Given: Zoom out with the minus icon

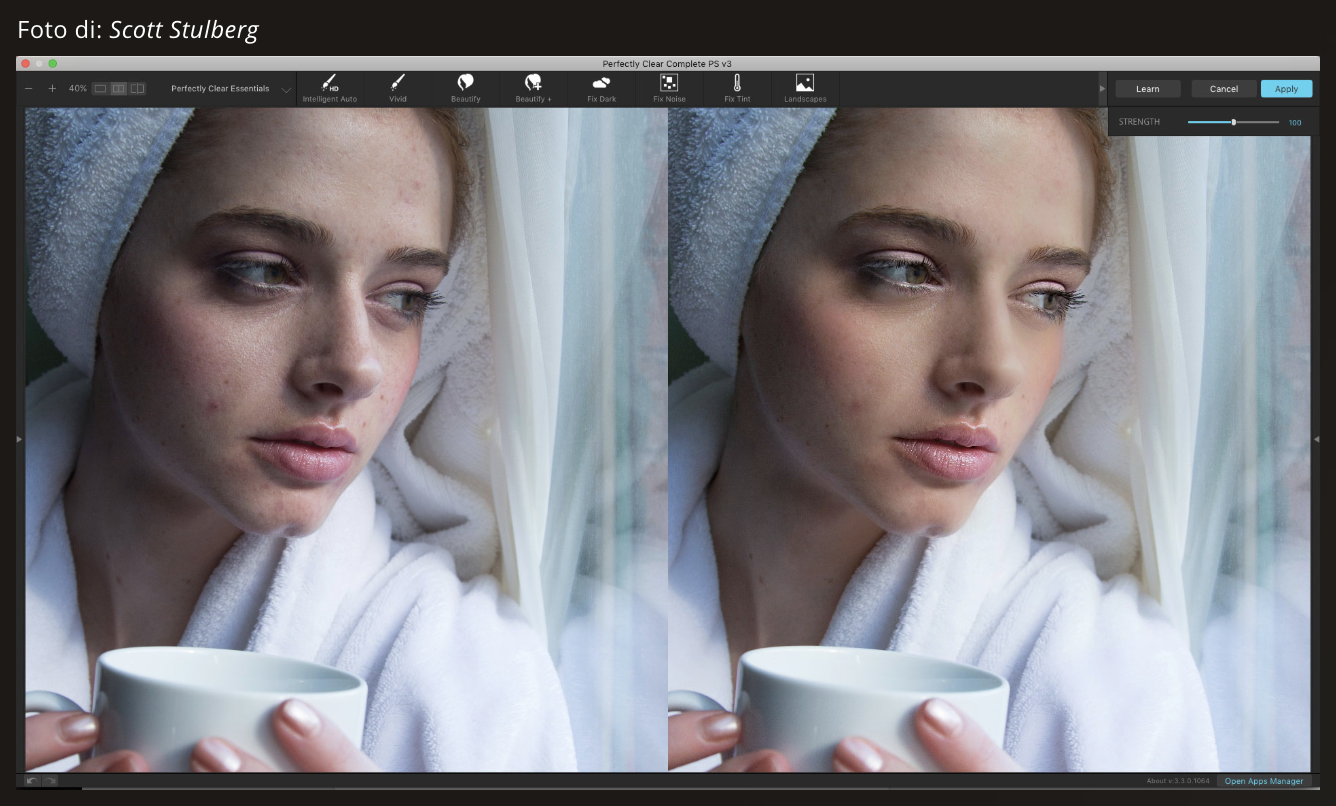Looking at the screenshot, I should pyautogui.click(x=29, y=89).
